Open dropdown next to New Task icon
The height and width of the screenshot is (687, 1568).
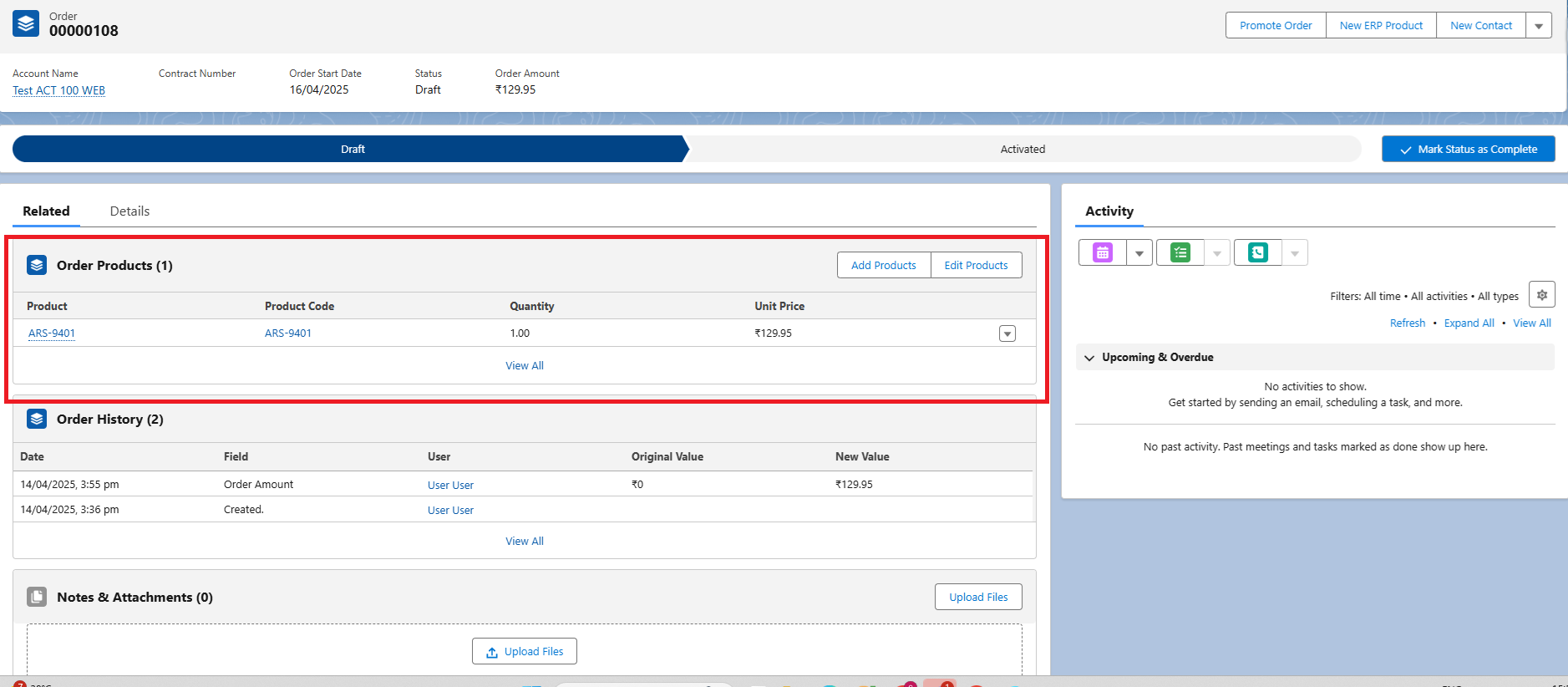1217,252
